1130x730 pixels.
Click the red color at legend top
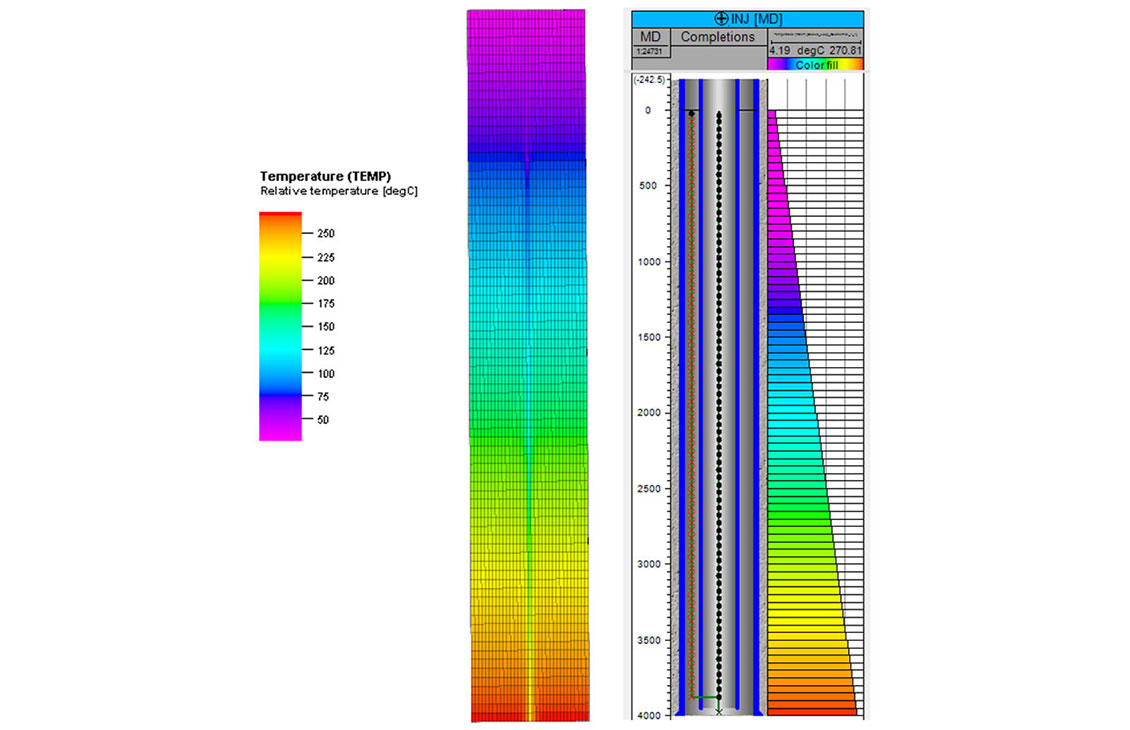tap(280, 214)
